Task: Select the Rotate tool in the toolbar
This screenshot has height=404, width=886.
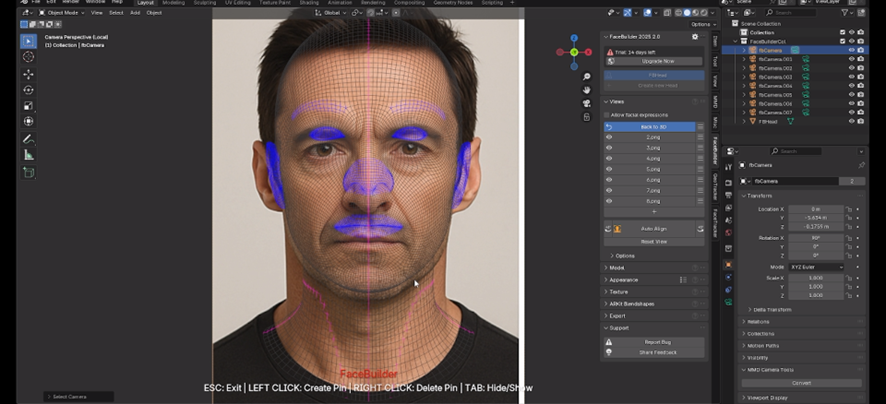Action: tap(28, 90)
